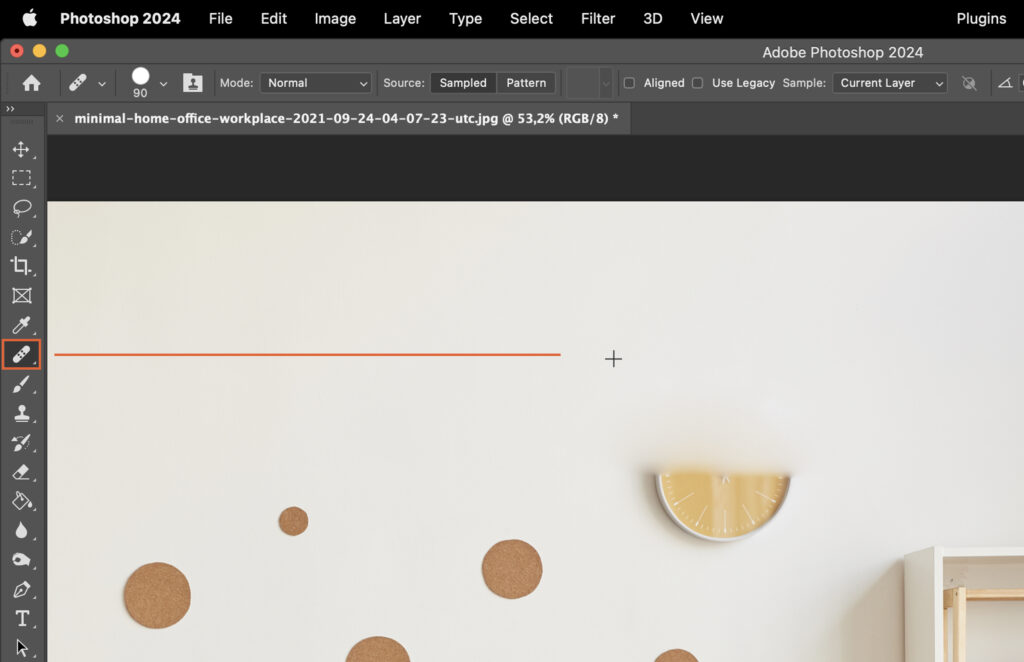Open the Filter menu
Image resolution: width=1024 pixels, height=662 pixels.
click(x=597, y=18)
